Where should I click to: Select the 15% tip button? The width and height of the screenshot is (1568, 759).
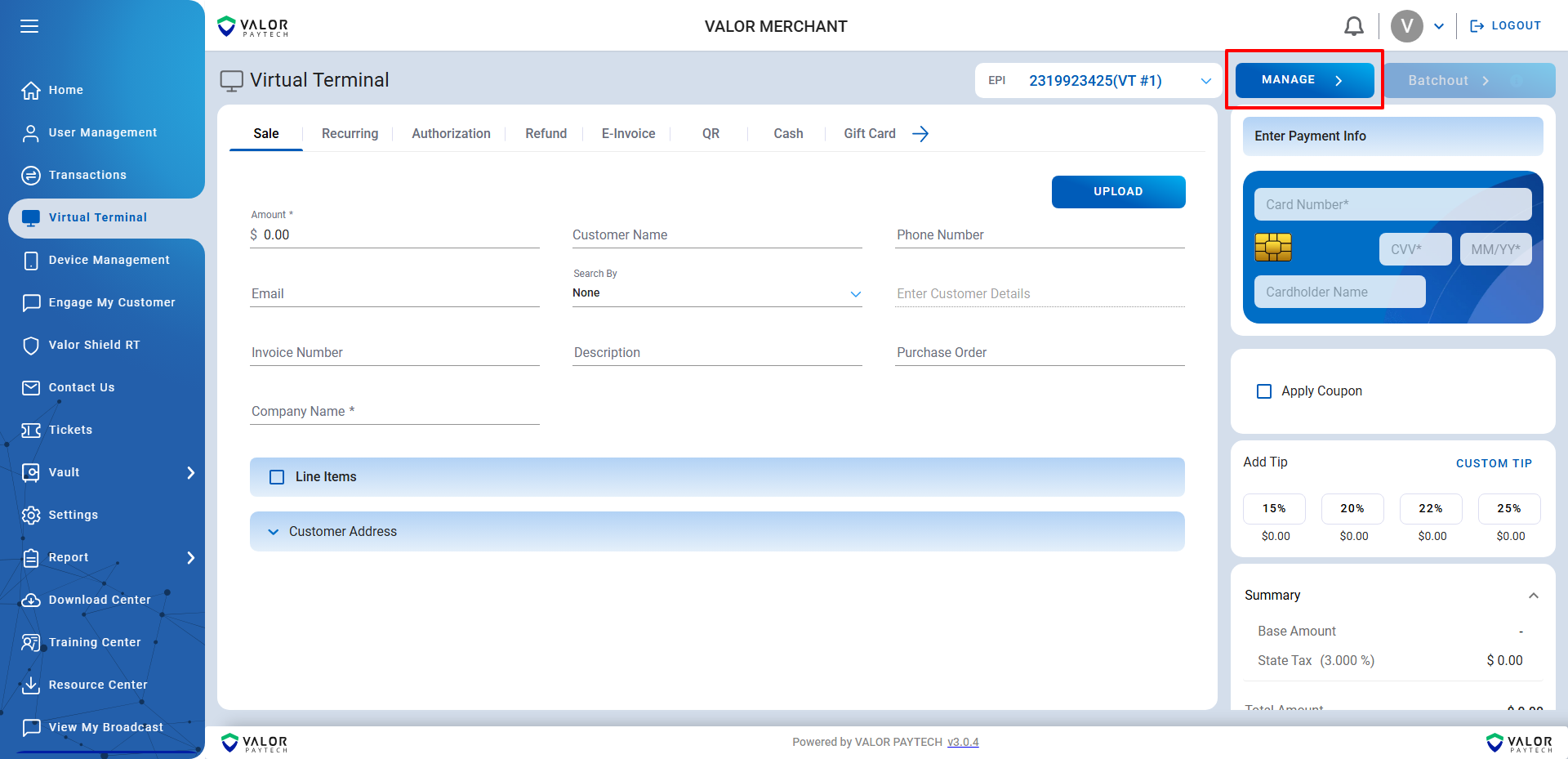[1274, 509]
